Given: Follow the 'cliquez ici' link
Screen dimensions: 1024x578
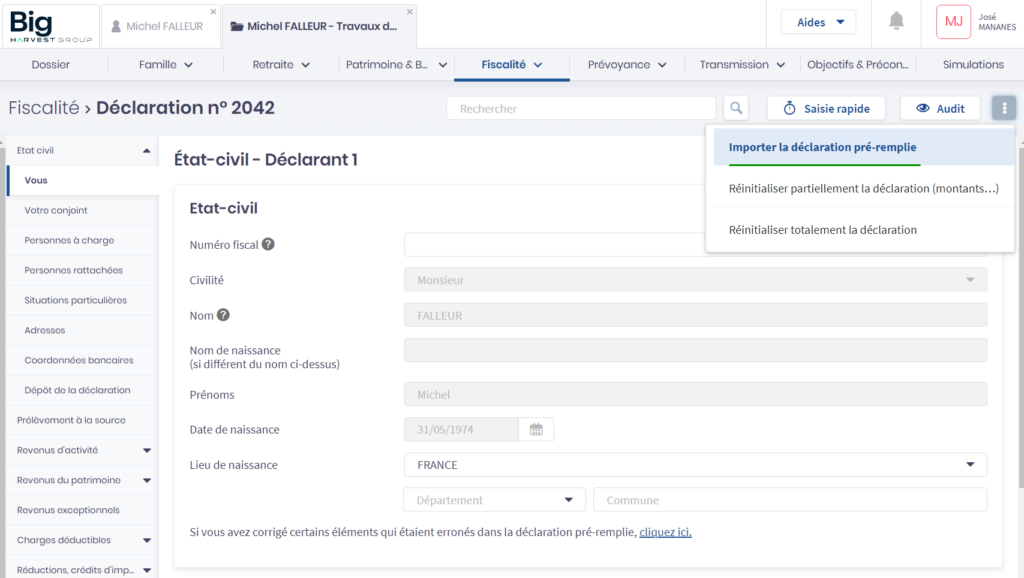Looking at the screenshot, I should pyautogui.click(x=665, y=532).
